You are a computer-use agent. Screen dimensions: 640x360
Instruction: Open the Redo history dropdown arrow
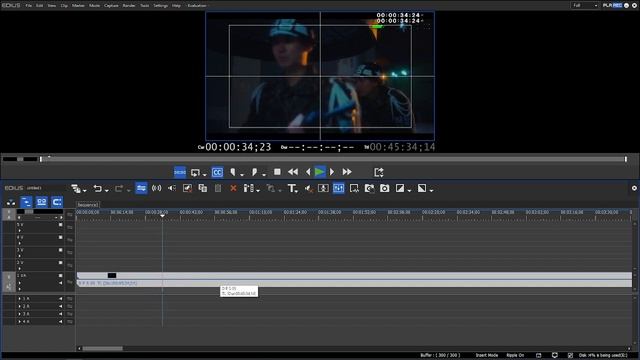tap(128, 190)
